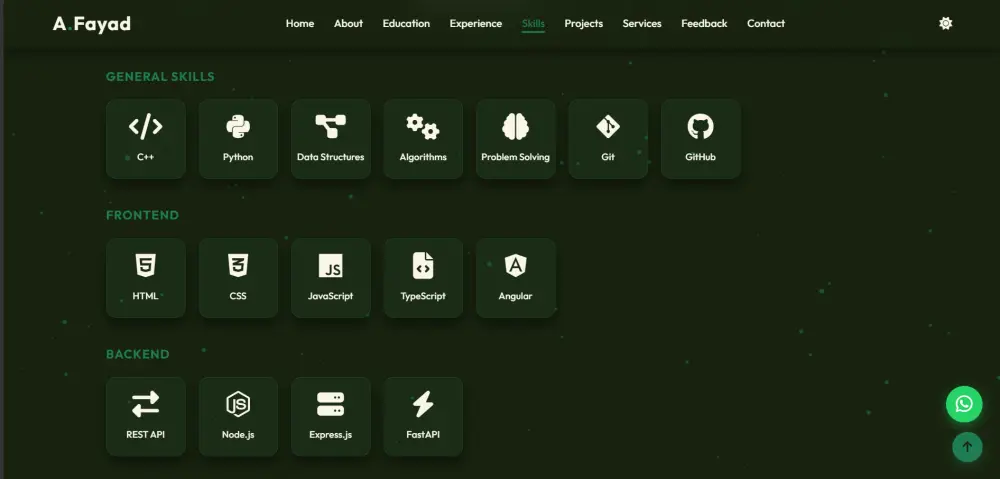Go to the Home section
This screenshot has width=1000, height=479.
click(x=300, y=24)
